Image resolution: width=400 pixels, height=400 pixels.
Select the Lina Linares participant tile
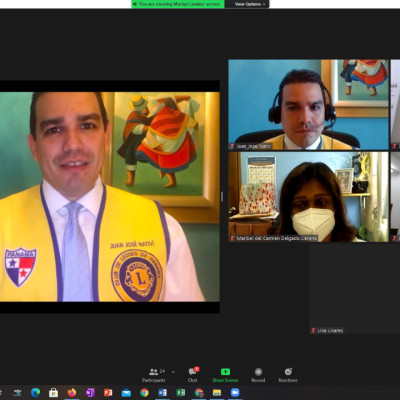[x=355, y=289]
